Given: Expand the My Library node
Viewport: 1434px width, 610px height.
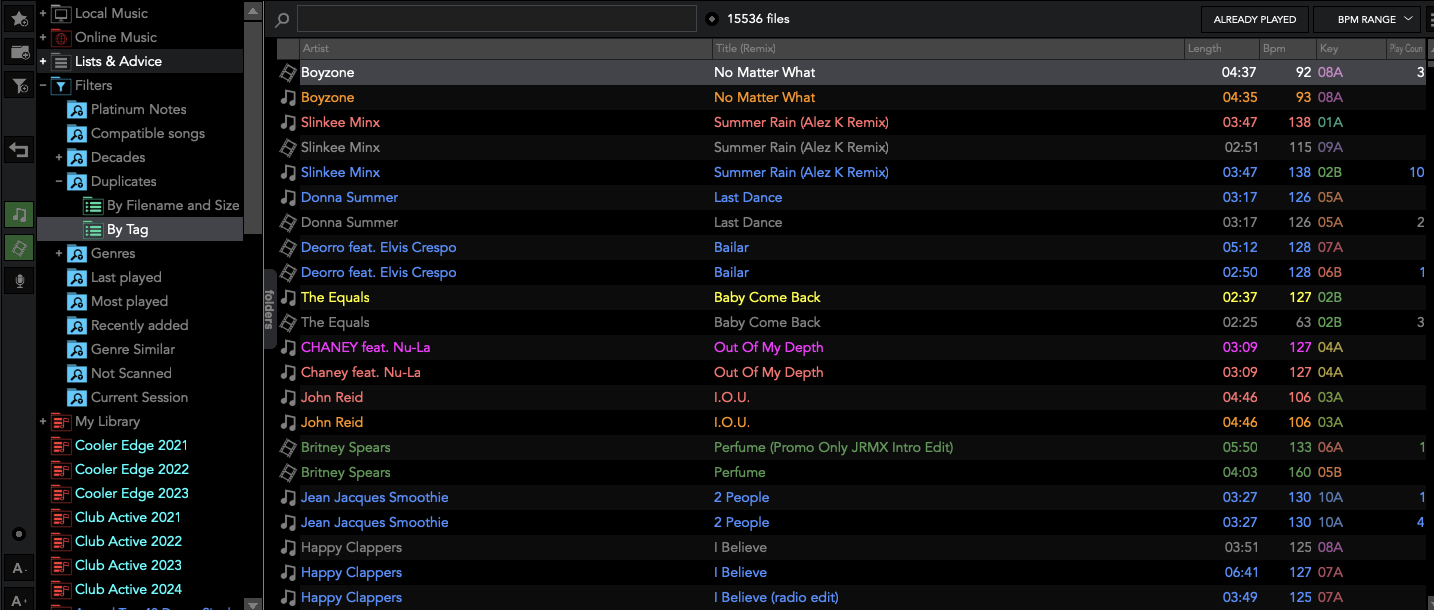Looking at the screenshot, I should [43, 421].
